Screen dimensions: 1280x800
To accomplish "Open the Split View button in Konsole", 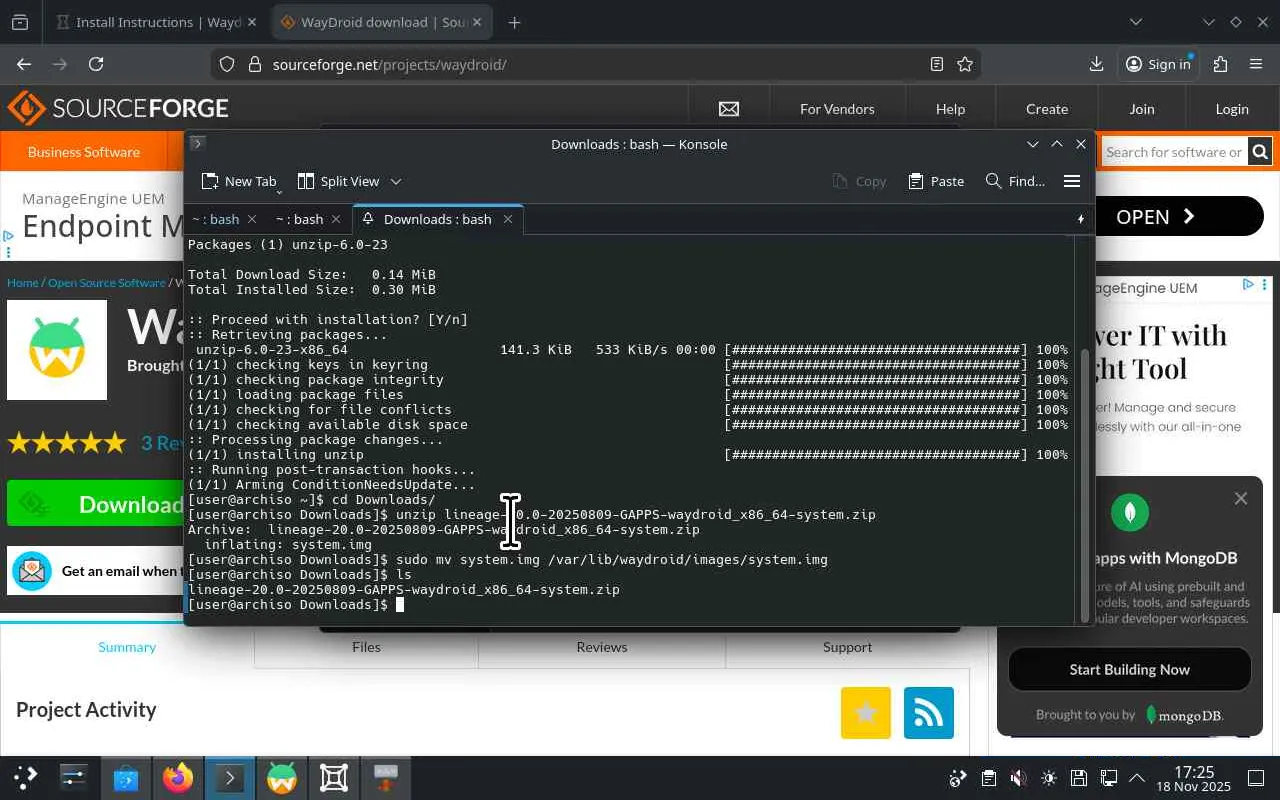I will (x=338, y=181).
